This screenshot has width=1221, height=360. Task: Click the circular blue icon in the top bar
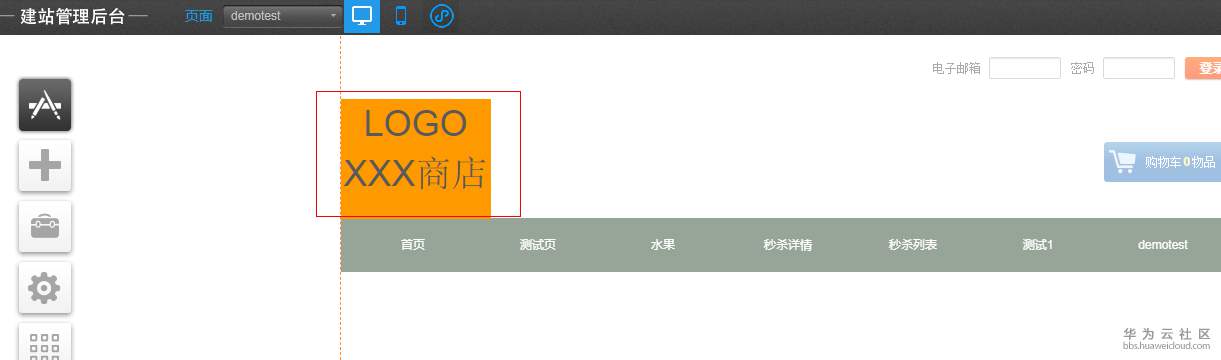441,16
